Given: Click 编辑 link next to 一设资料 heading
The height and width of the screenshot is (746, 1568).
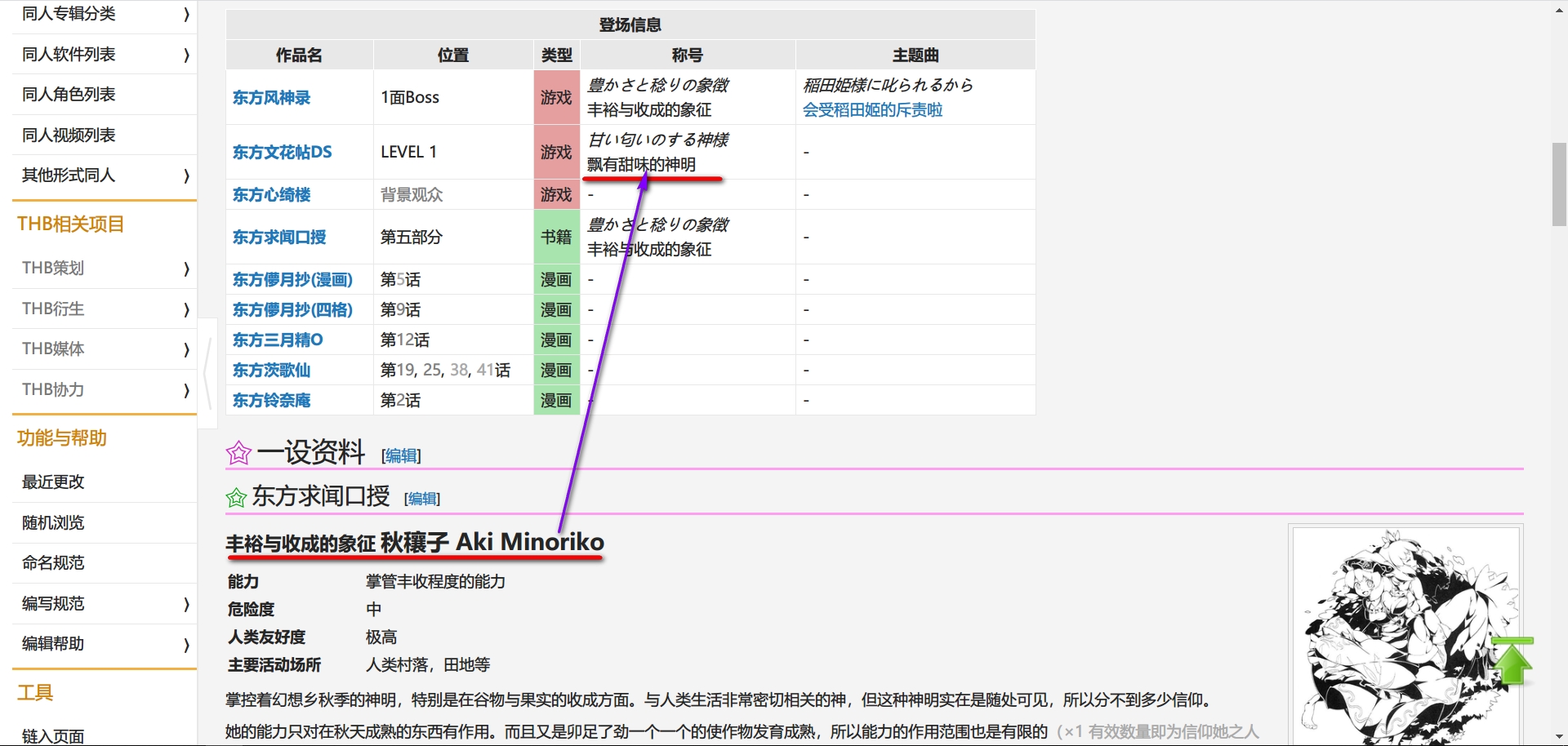Looking at the screenshot, I should (401, 456).
